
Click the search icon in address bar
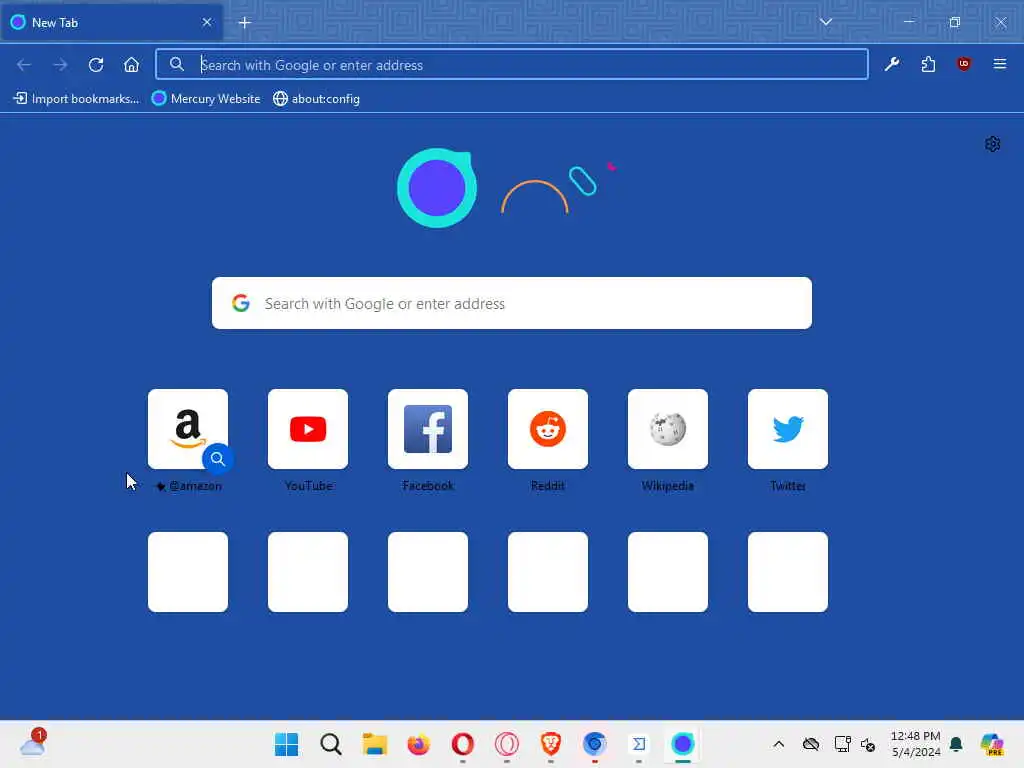click(176, 64)
